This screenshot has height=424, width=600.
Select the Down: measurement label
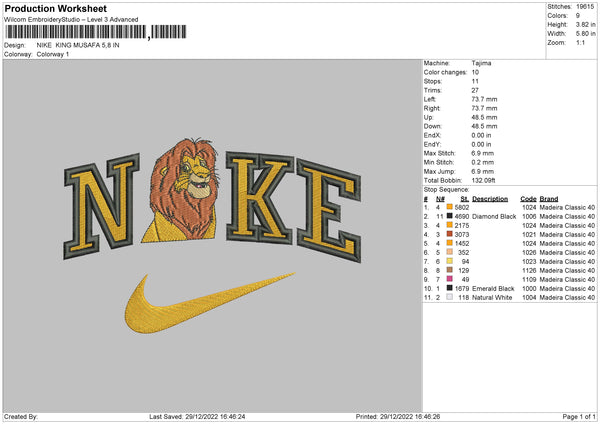pyautogui.click(x=432, y=126)
